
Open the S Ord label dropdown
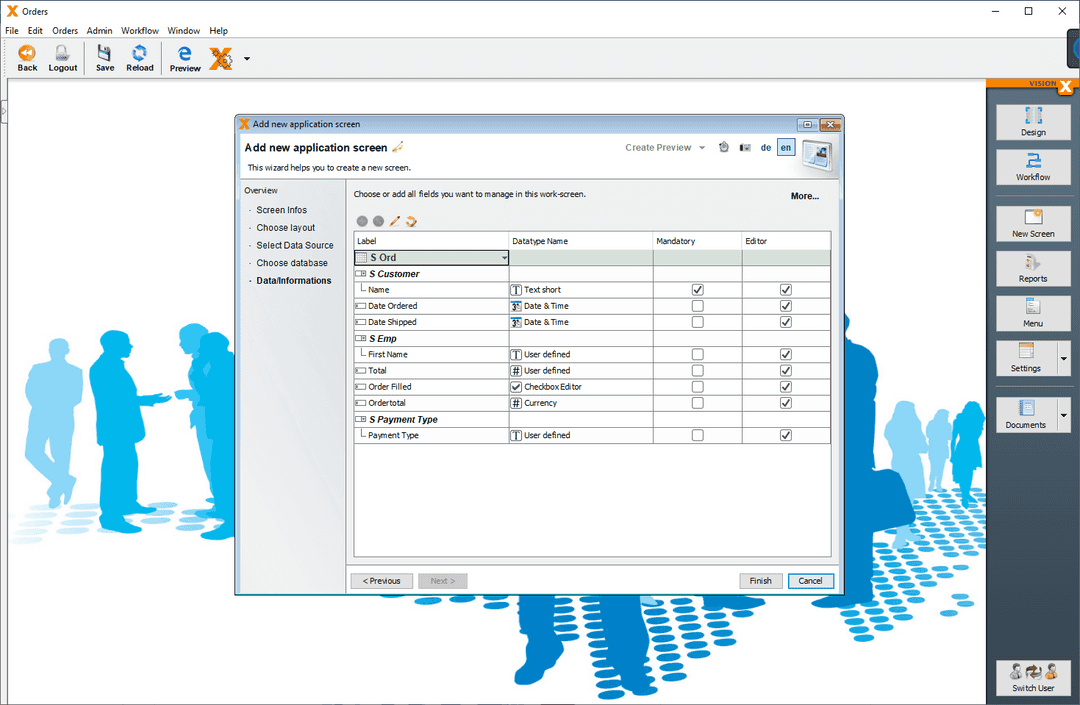click(x=505, y=258)
